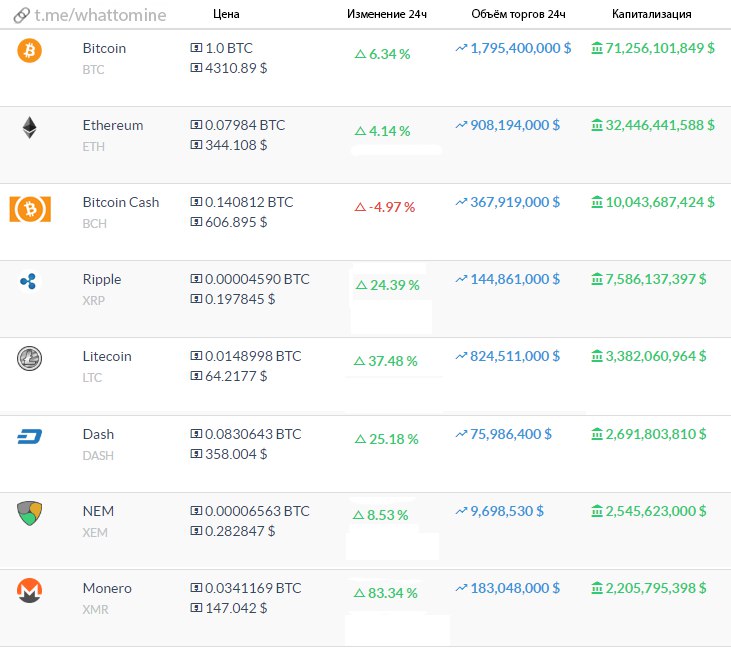Click the NEM shield logo
731x651 pixels.
(x=29, y=513)
